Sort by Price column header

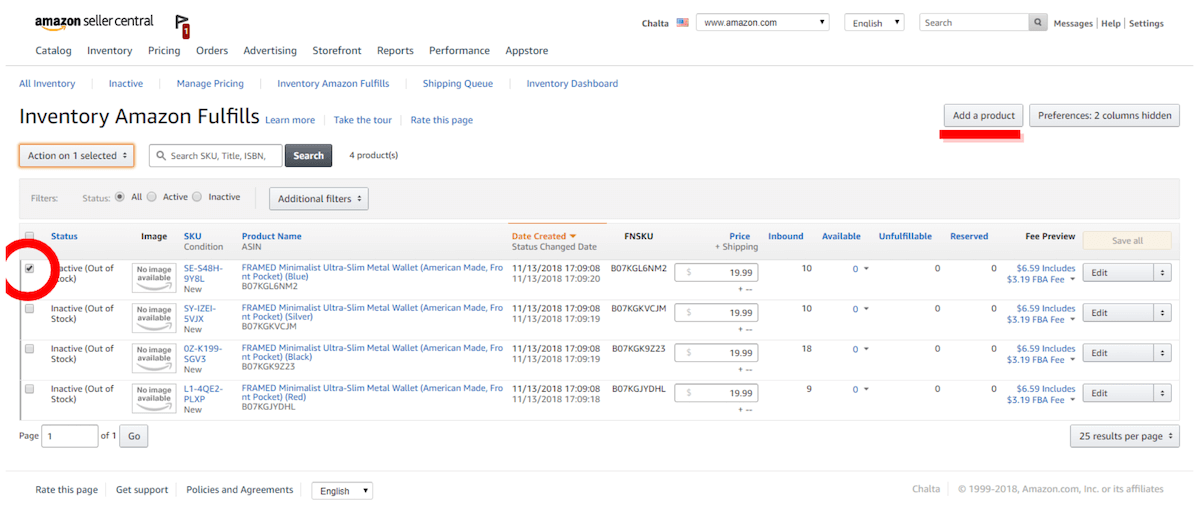pyautogui.click(x=740, y=236)
